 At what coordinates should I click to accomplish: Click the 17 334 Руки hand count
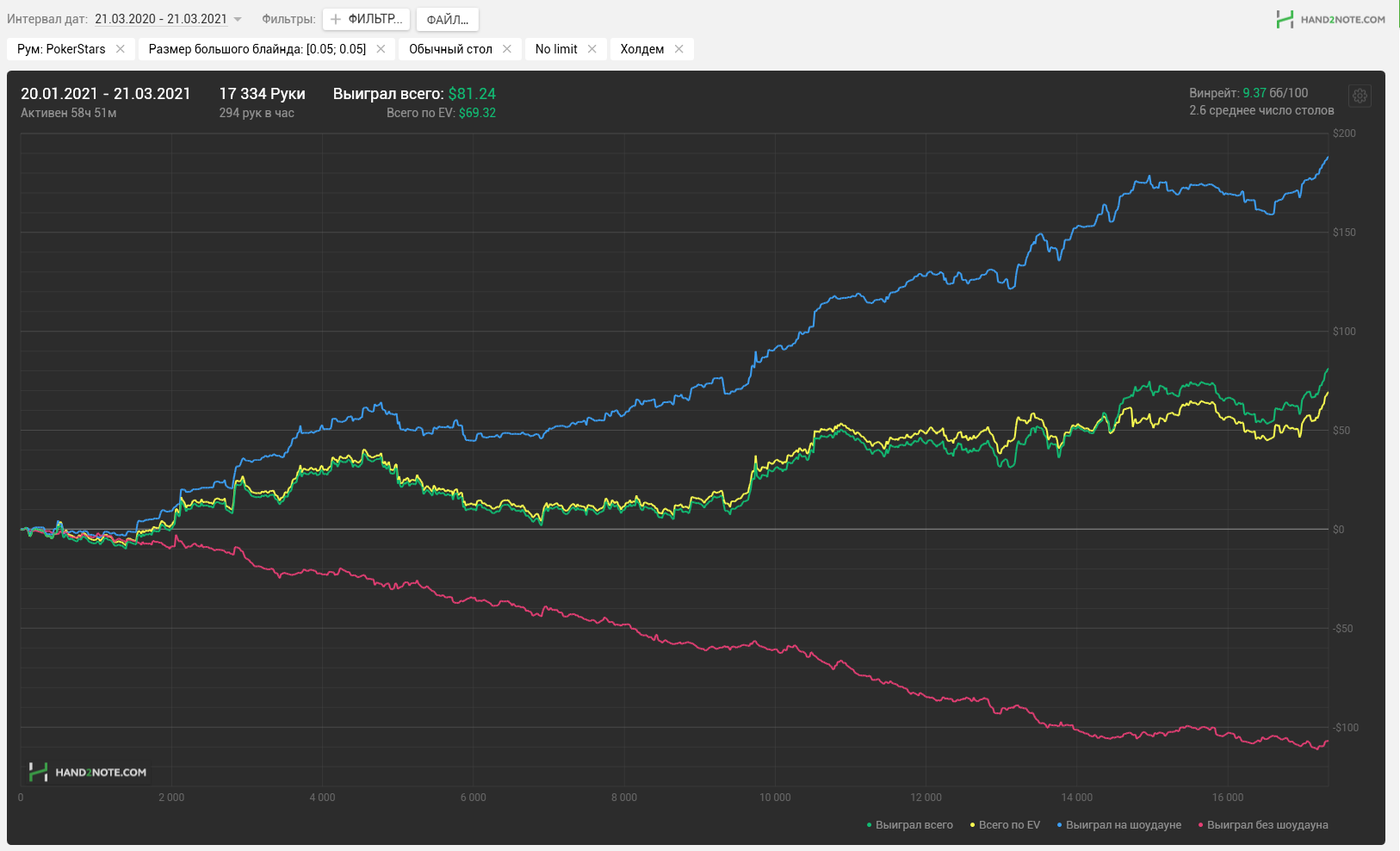click(263, 94)
